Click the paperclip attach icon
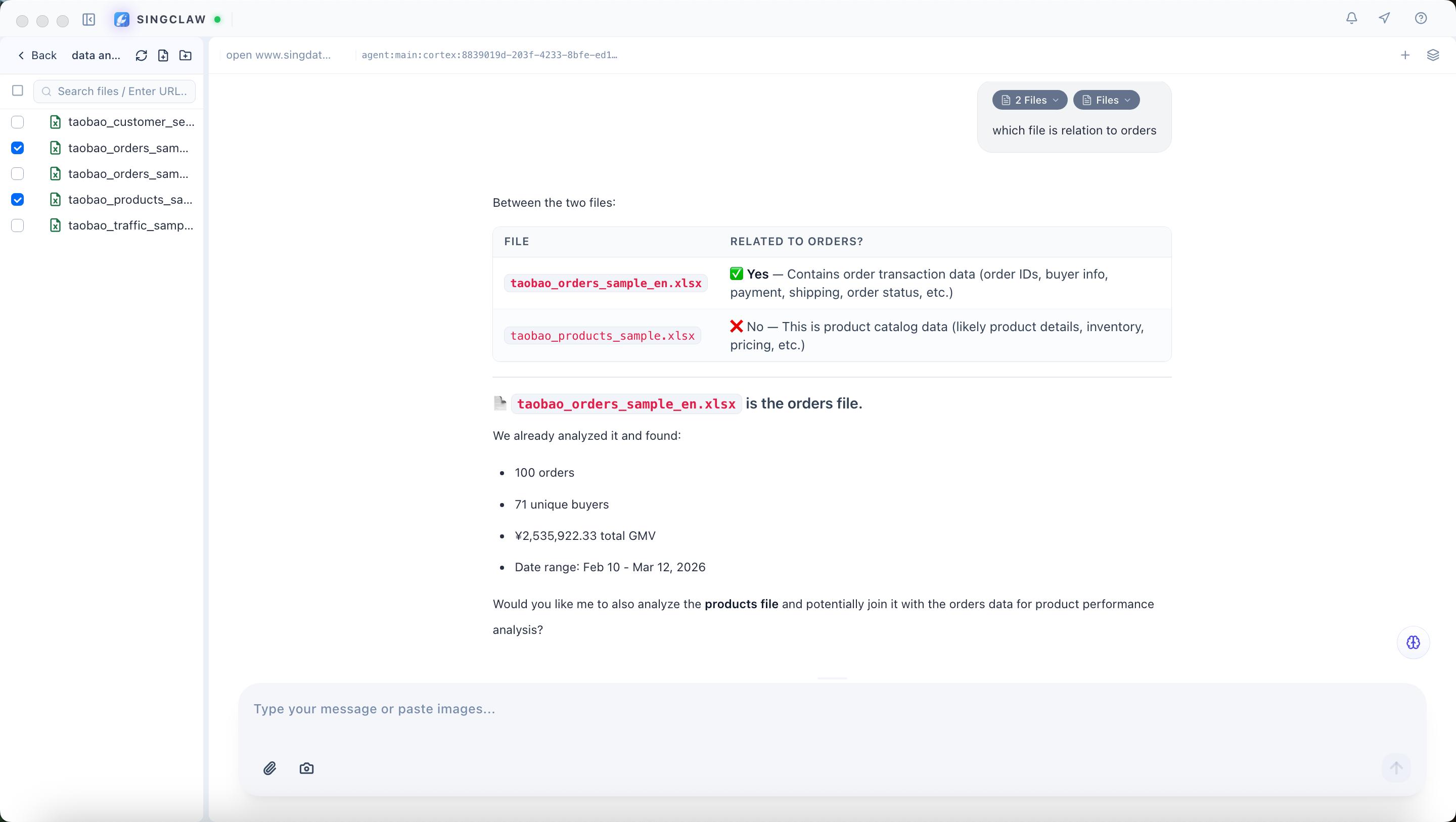Image resolution: width=1456 pixels, height=822 pixels. (x=269, y=768)
